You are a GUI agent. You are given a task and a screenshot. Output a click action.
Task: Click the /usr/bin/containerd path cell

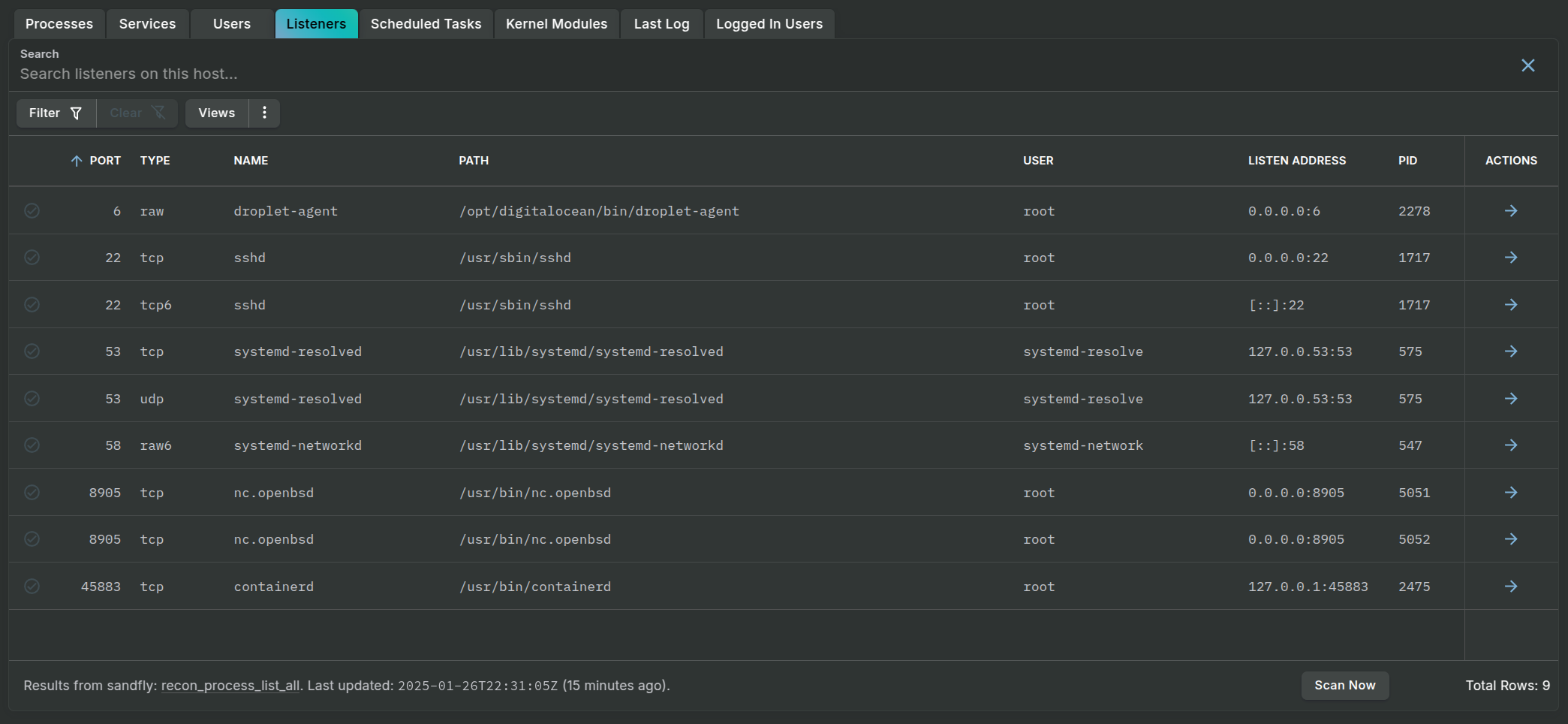(x=535, y=587)
